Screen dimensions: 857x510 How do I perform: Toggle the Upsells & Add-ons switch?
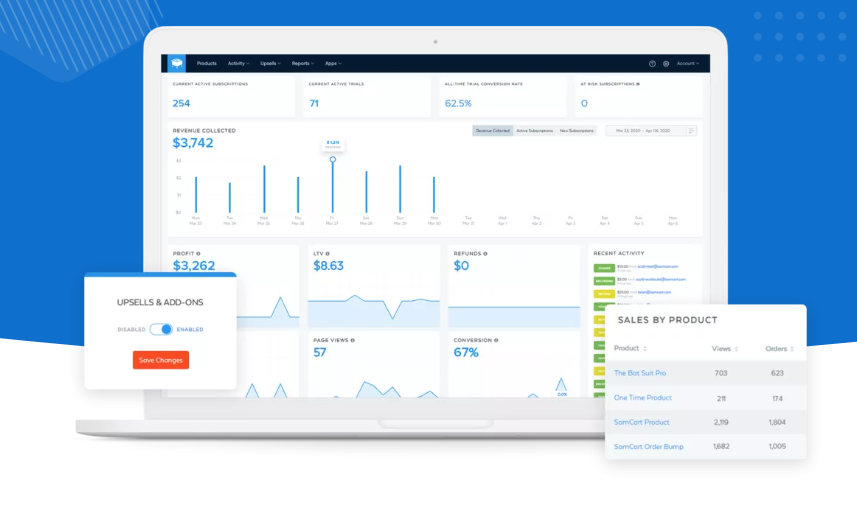161,329
